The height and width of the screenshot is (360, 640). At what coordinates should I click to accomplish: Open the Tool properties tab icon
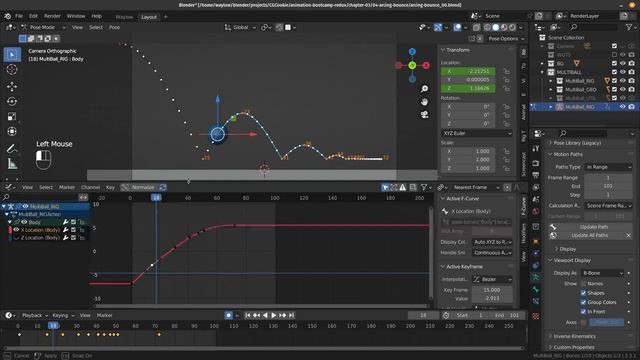click(x=536, y=149)
